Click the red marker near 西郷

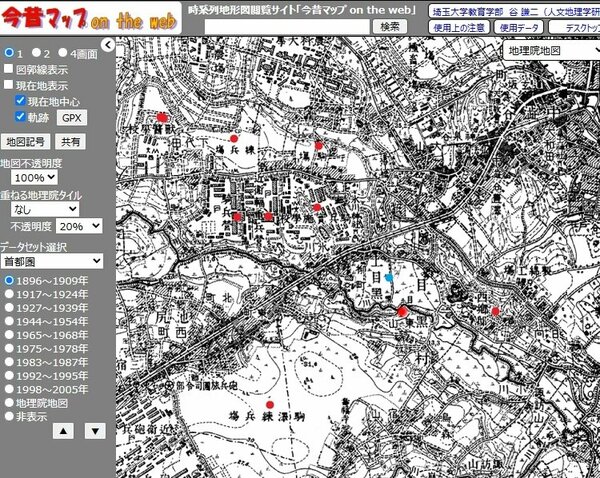tap(496, 311)
